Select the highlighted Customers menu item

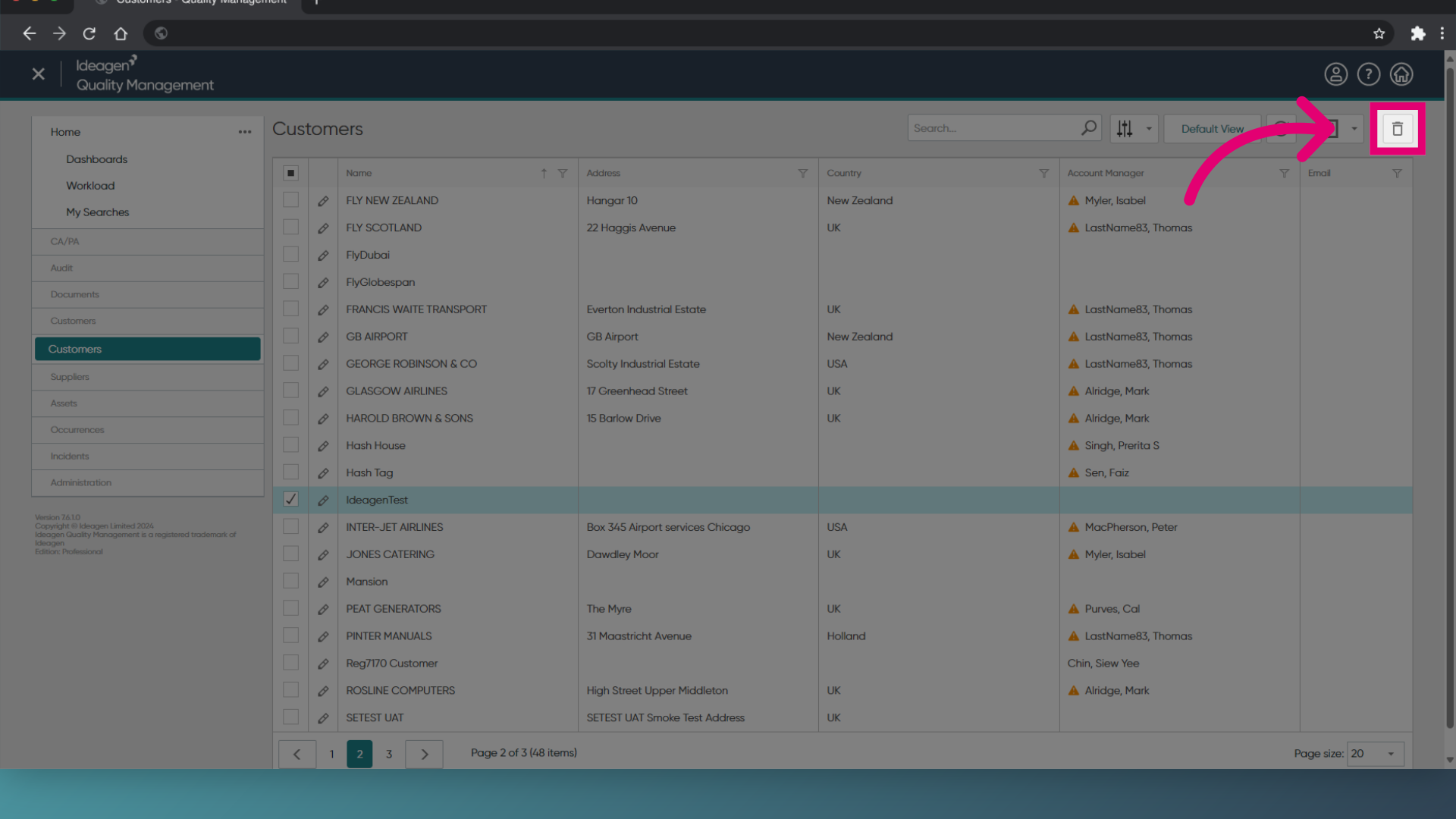[148, 349]
